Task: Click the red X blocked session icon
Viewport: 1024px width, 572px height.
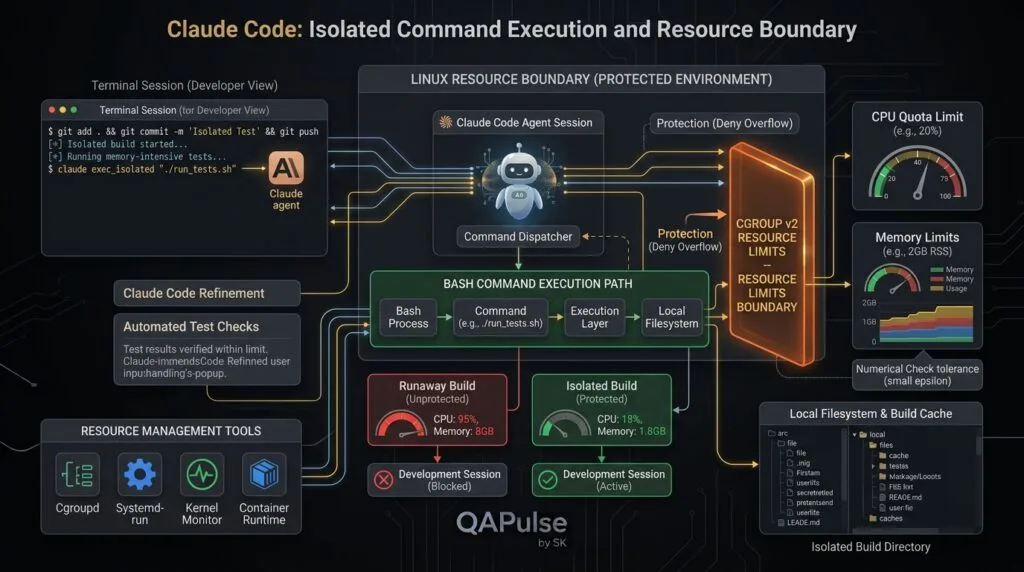Action: pyautogui.click(x=383, y=480)
